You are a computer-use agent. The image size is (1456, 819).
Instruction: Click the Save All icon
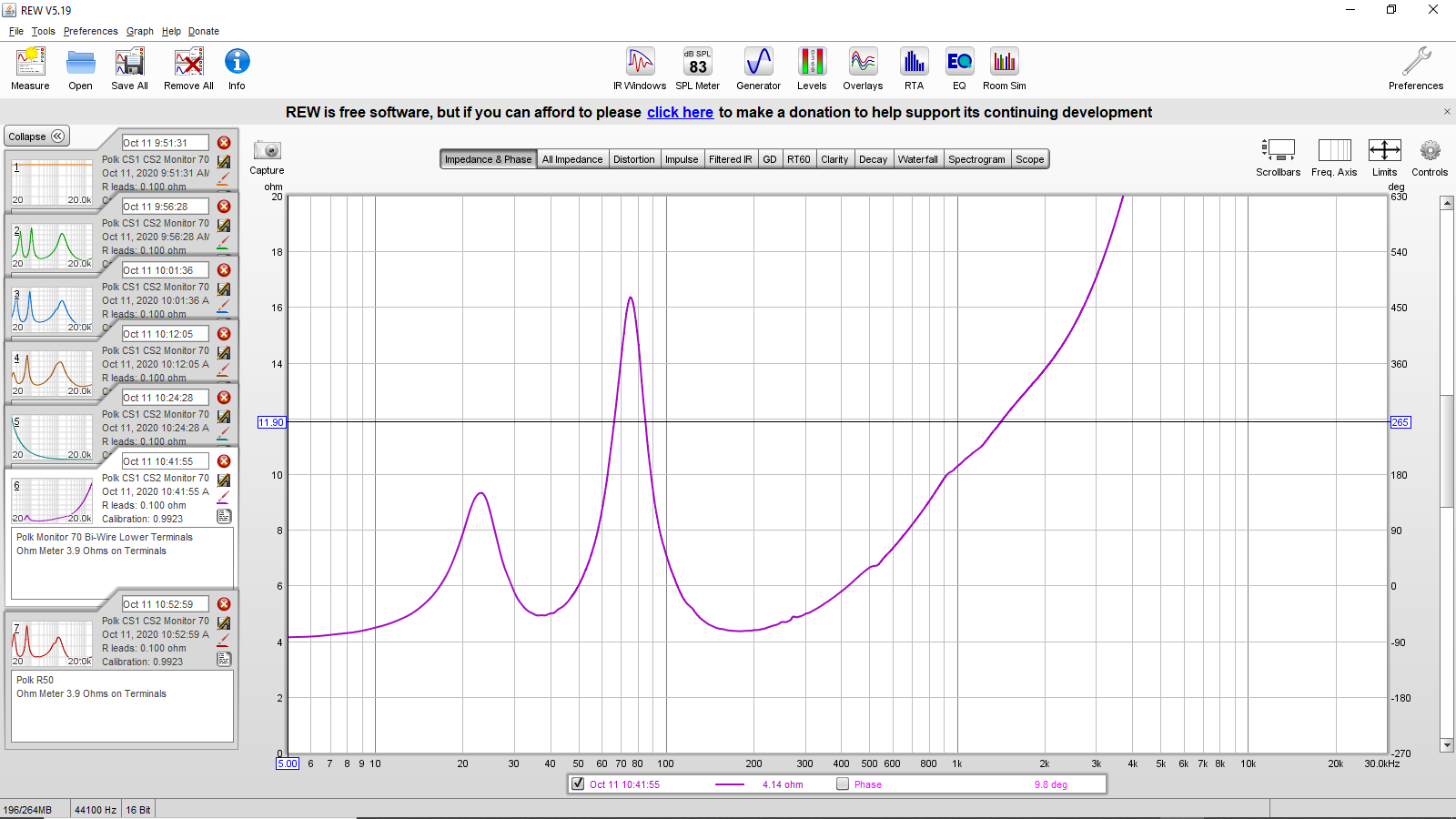tap(129, 62)
